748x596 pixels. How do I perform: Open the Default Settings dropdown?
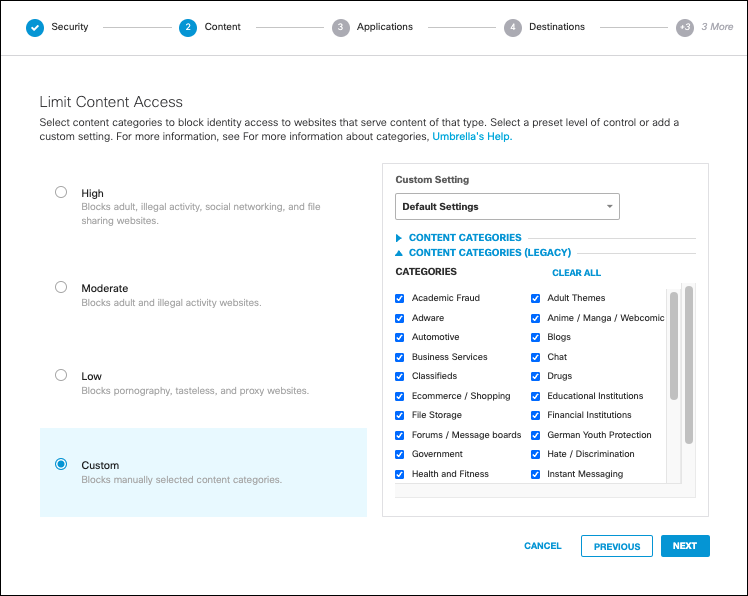507,207
